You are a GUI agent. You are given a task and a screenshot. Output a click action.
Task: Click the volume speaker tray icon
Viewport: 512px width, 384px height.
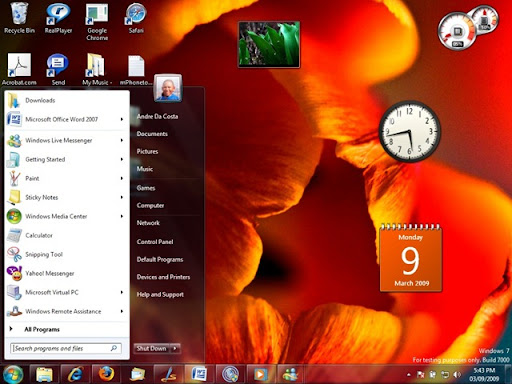click(x=457, y=375)
